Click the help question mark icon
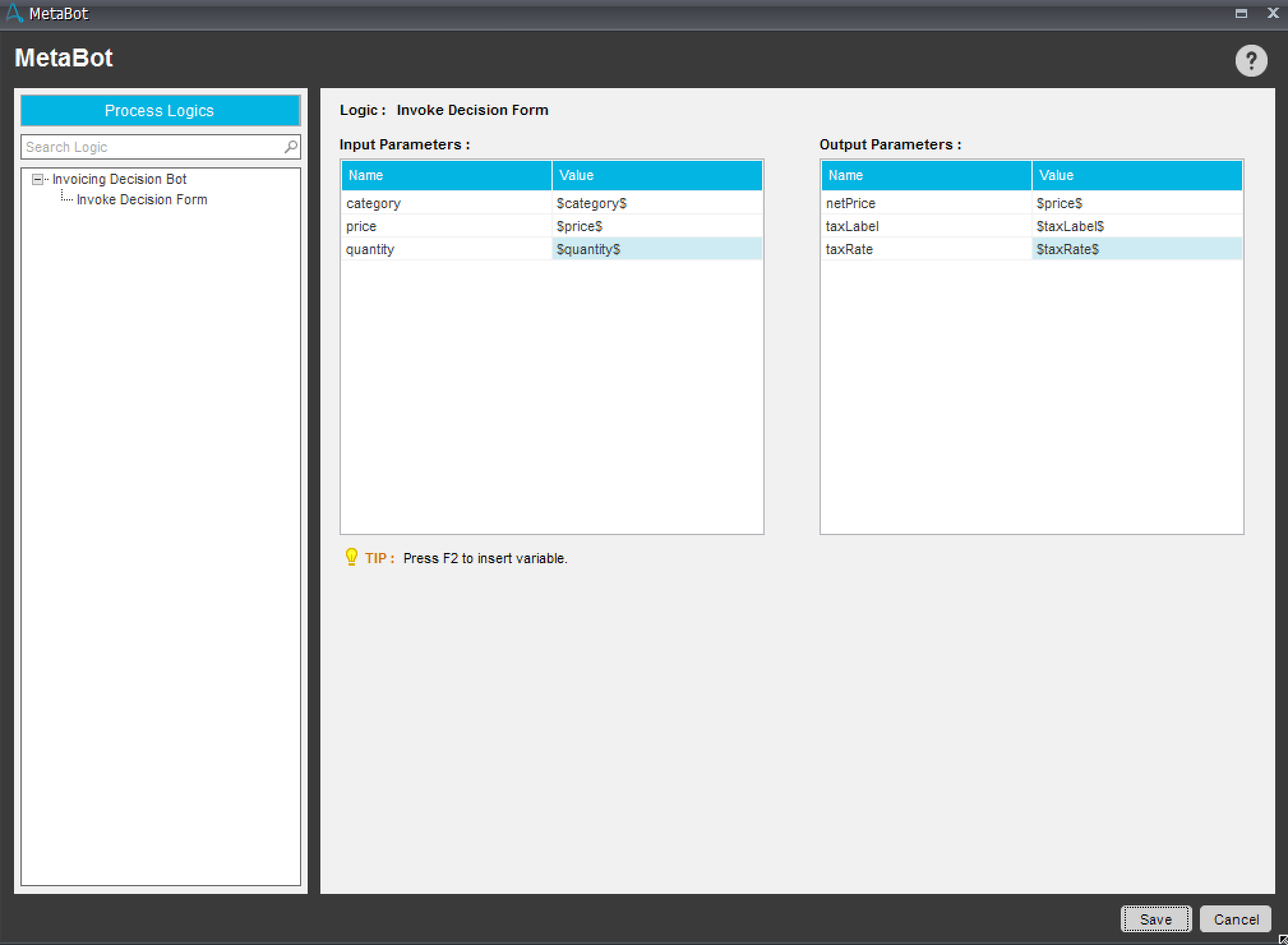 tap(1251, 61)
